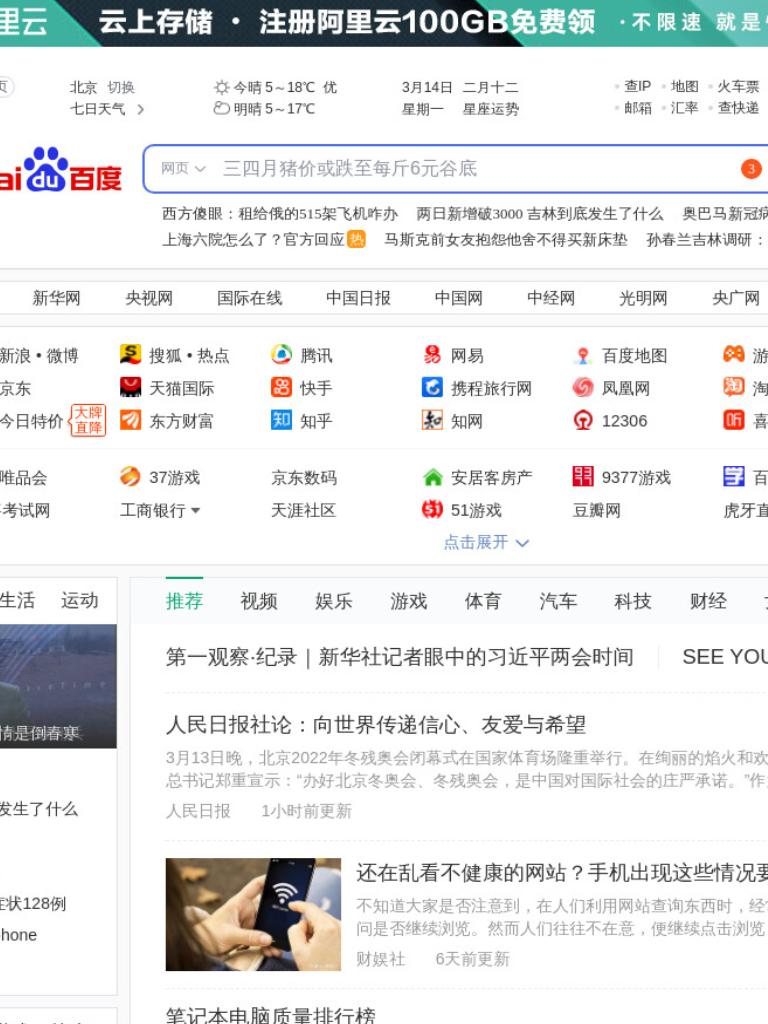Click the cloudy weather icon for tomorrow
The width and height of the screenshot is (768, 1024).
click(222, 108)
